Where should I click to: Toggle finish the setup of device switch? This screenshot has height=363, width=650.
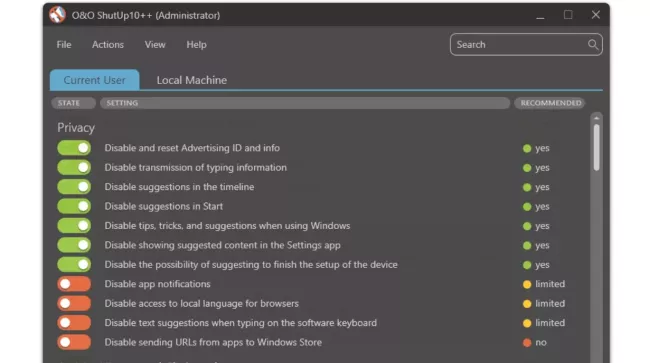pos(74,264)
